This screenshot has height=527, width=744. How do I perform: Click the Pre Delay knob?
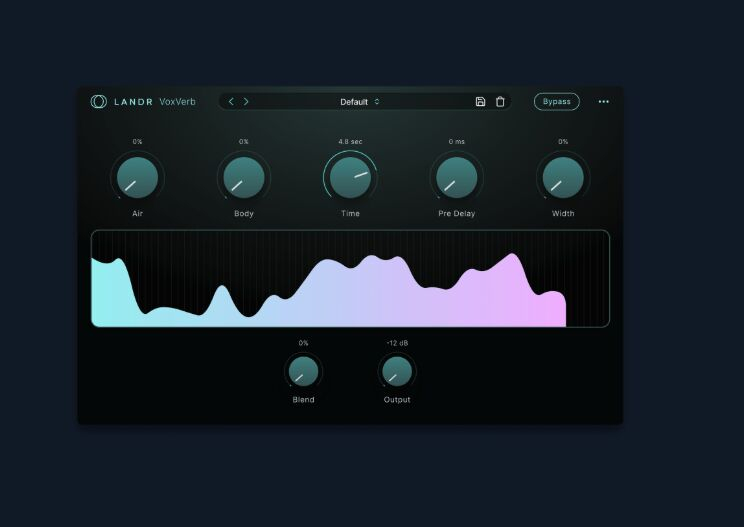[456, 177]
